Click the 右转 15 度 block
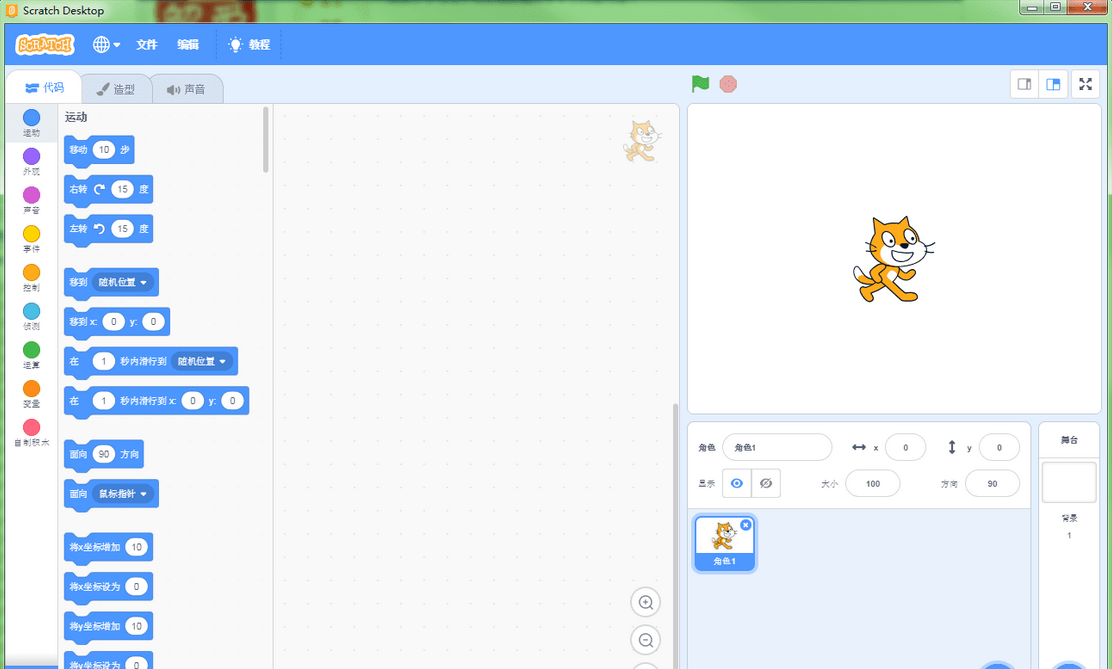Image resolution: width=1112 pixels, height=669 pixels. [108, 190]
